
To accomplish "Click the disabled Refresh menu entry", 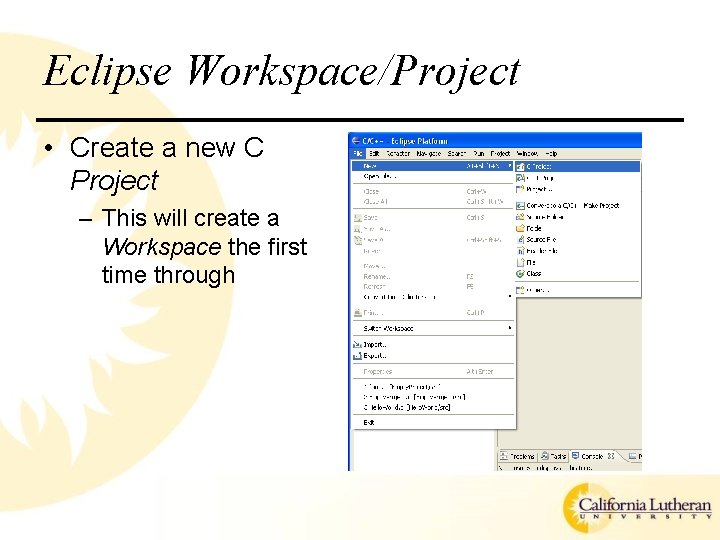I will 433,287.
